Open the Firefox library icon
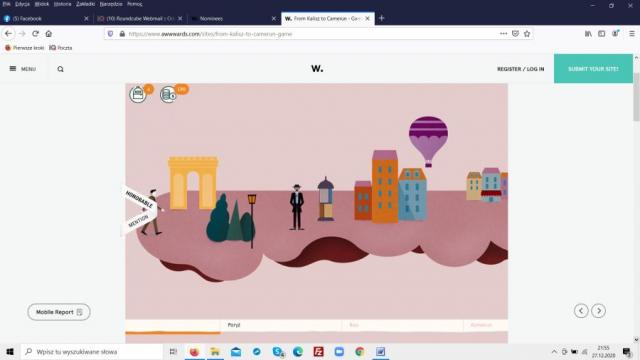This screenshot has height=360, width=640. pyautogui.click(x=588, y=34)
